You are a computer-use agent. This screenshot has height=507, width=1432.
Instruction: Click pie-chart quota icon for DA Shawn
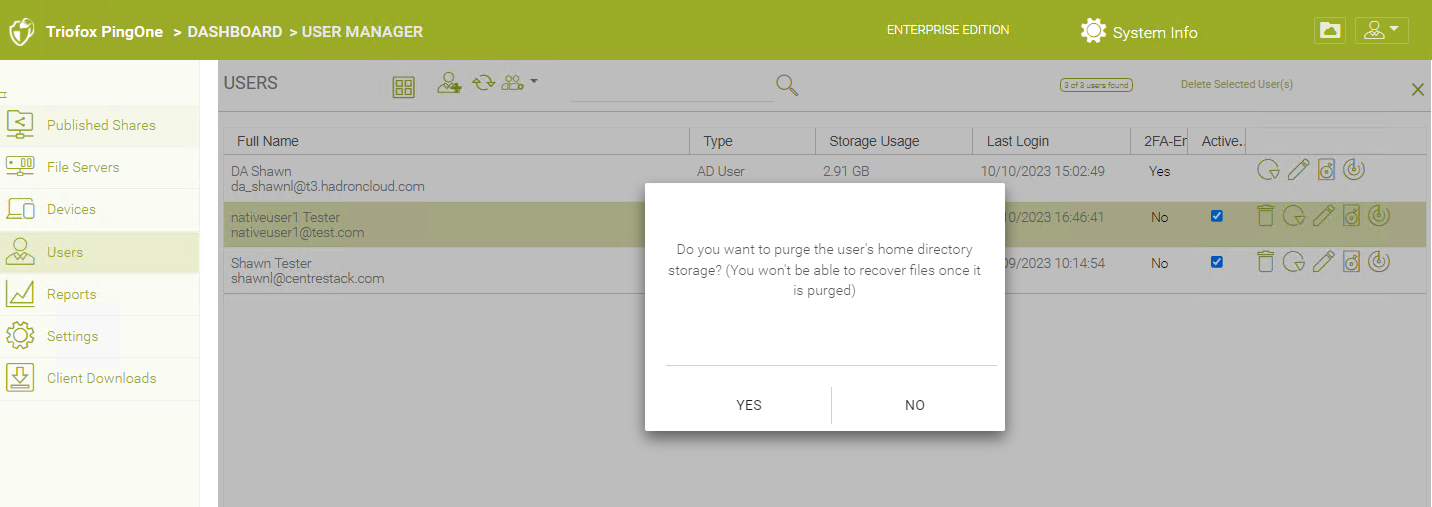pos(1268,170)
